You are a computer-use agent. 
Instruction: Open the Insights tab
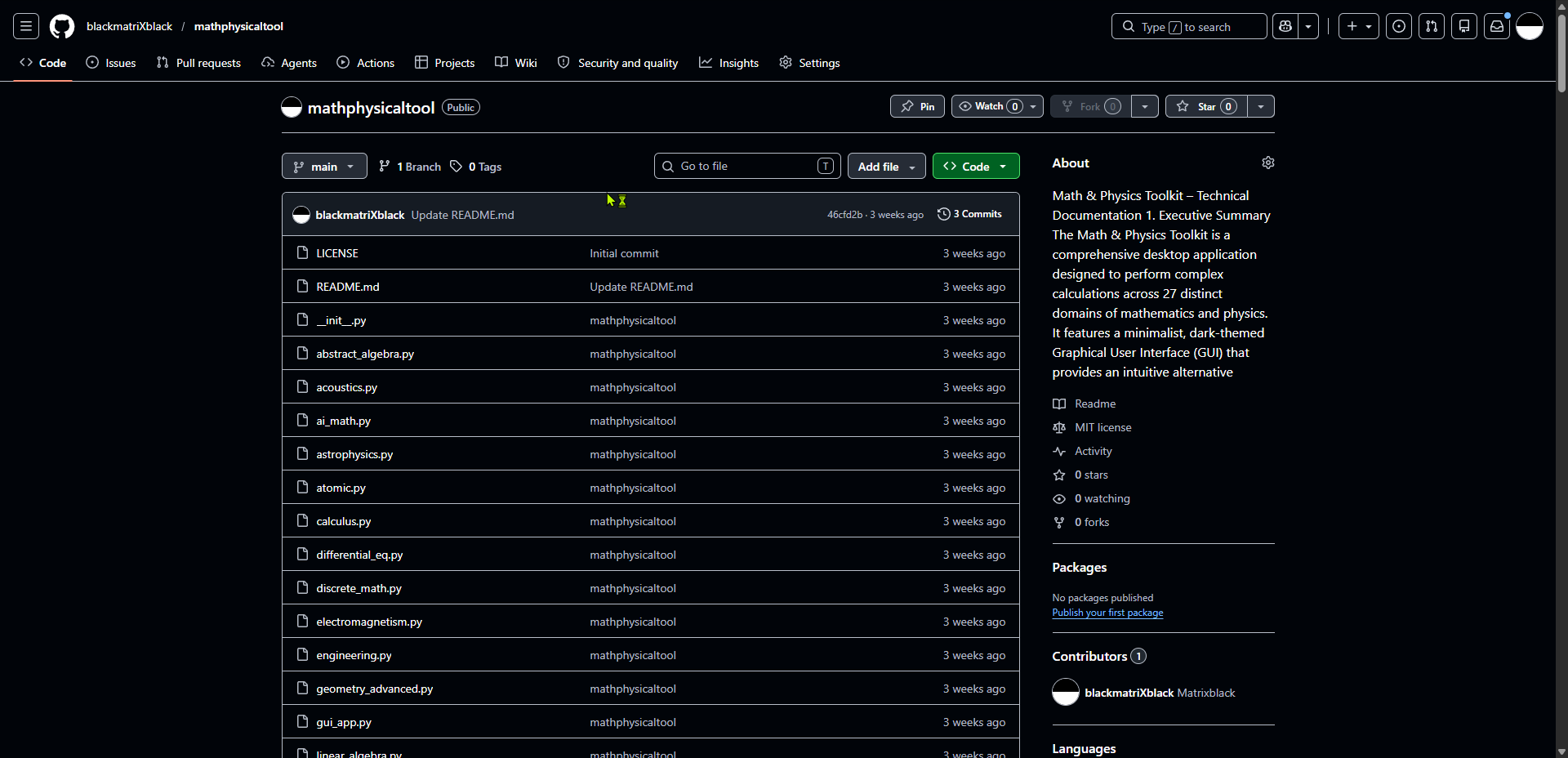[729, 63]
